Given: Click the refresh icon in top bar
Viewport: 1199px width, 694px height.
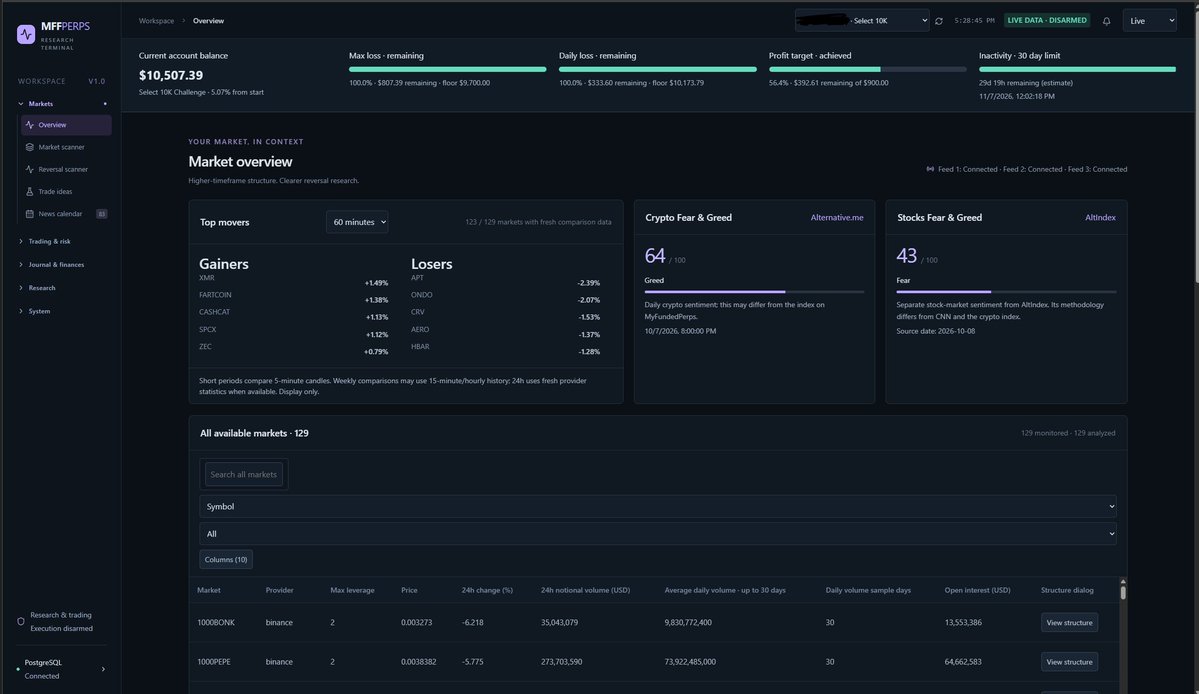Looking at the screenshot, I should point(939,21).
